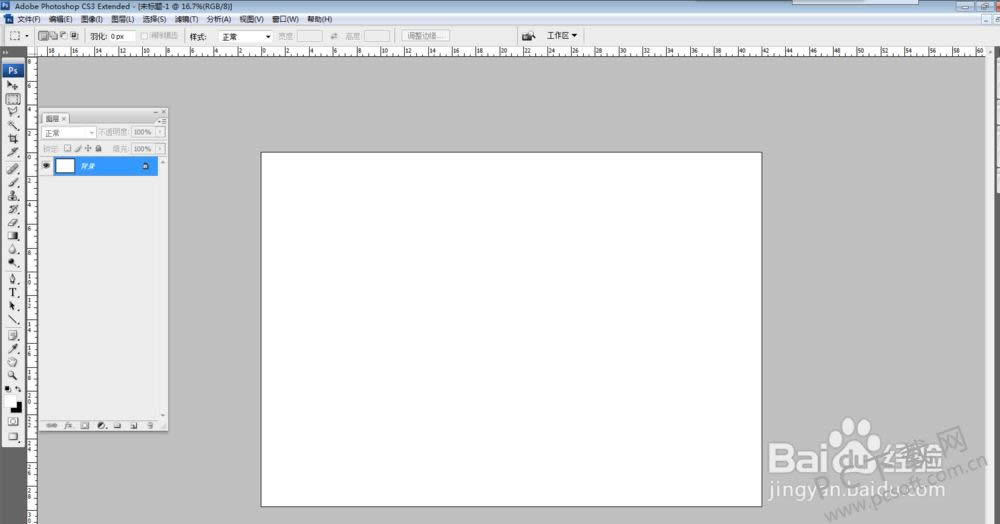Select the Move tool
The image size is (1000, 524).
click(x=13, y=86)
